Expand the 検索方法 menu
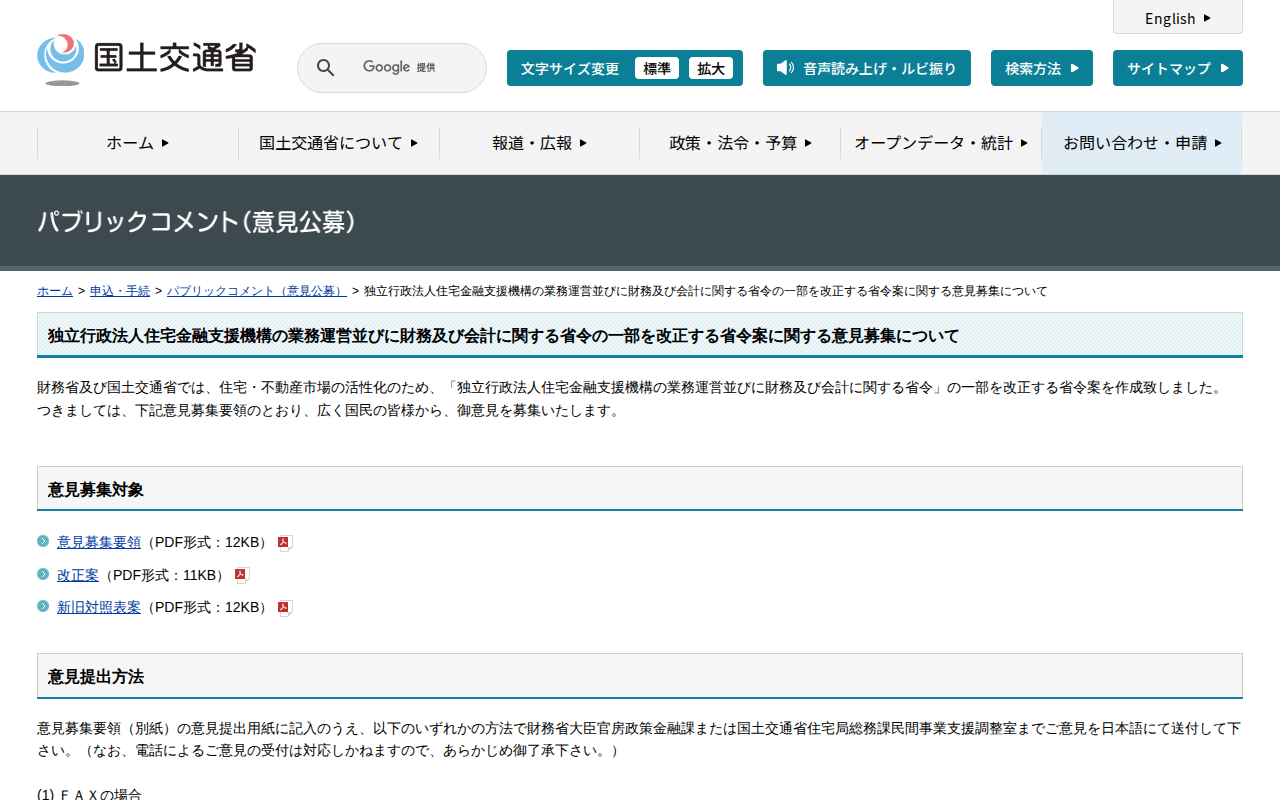This screenshot has width=1280, height=800. tap(1041, 68)
